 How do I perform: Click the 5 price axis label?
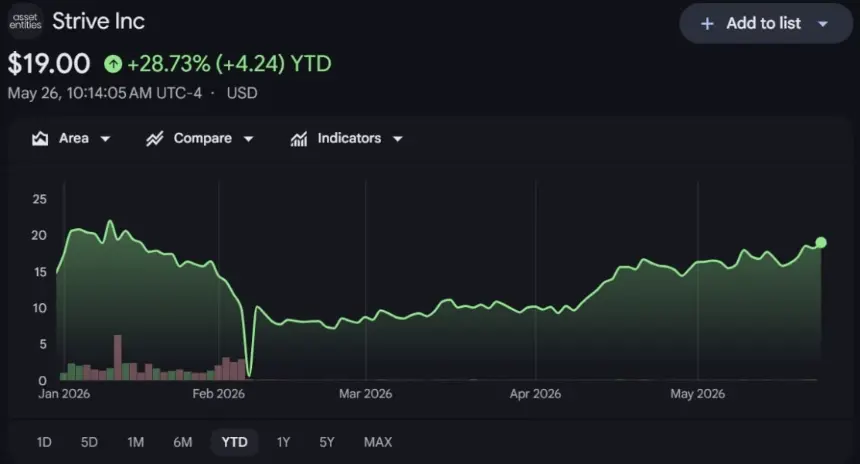43,344
